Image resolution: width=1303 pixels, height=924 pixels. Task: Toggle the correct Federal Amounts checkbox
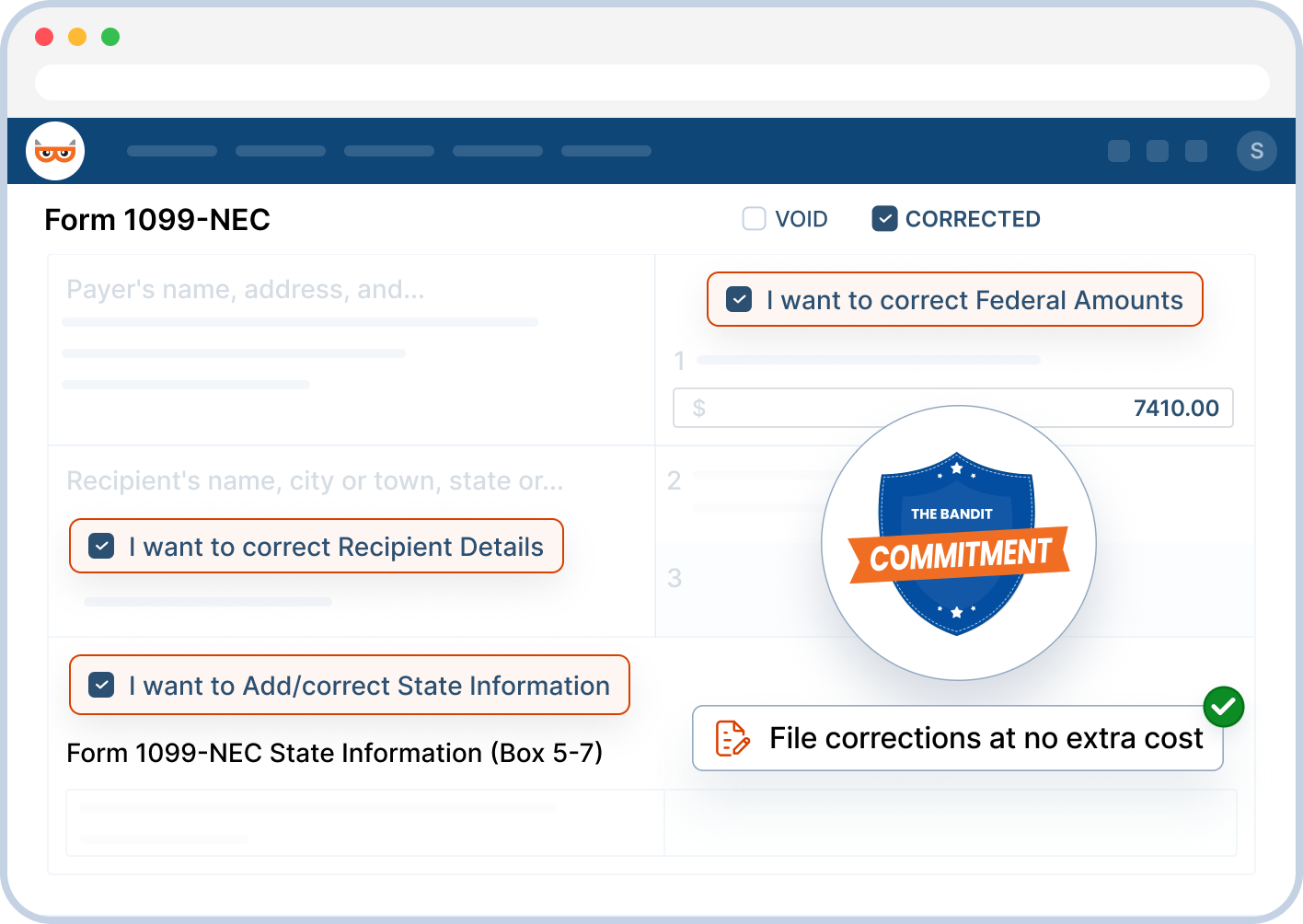(739, 300)
